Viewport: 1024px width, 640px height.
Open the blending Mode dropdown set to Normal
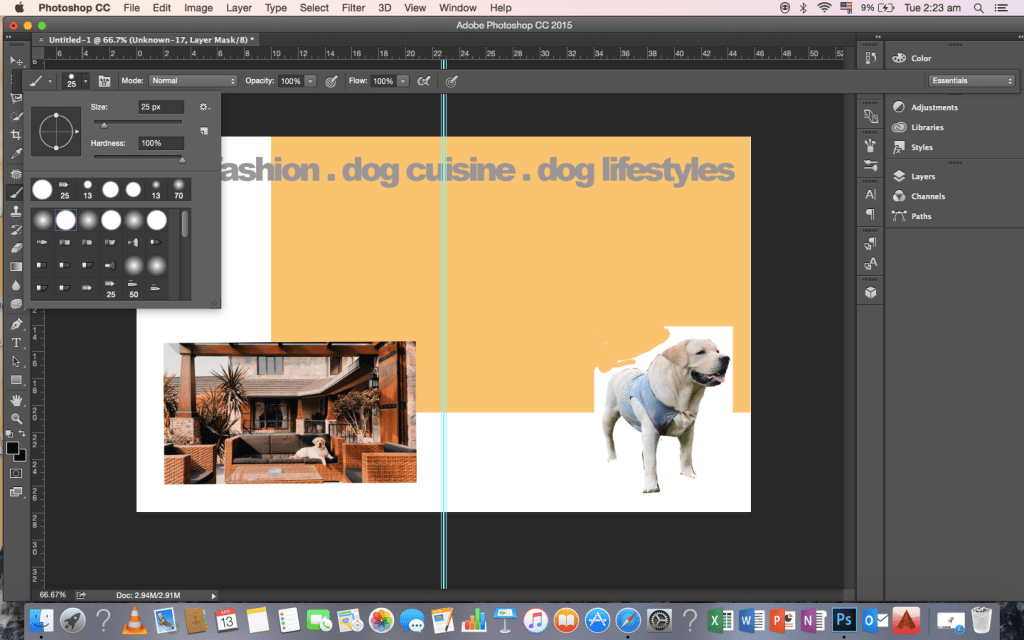coord(193,80)
